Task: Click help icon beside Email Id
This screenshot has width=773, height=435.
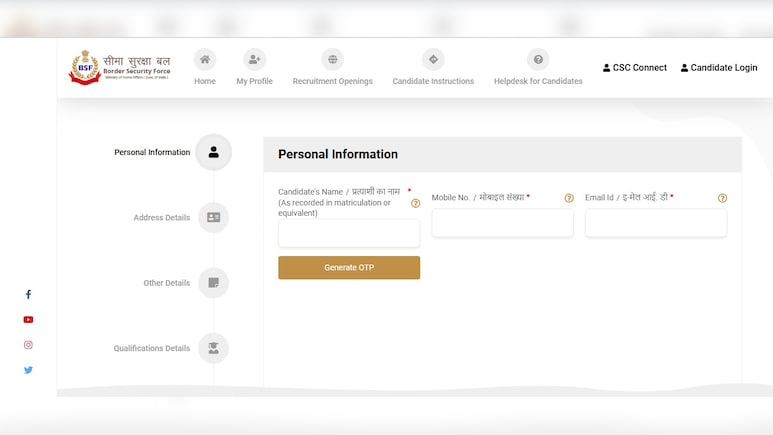Action: (x=722, y=198)
